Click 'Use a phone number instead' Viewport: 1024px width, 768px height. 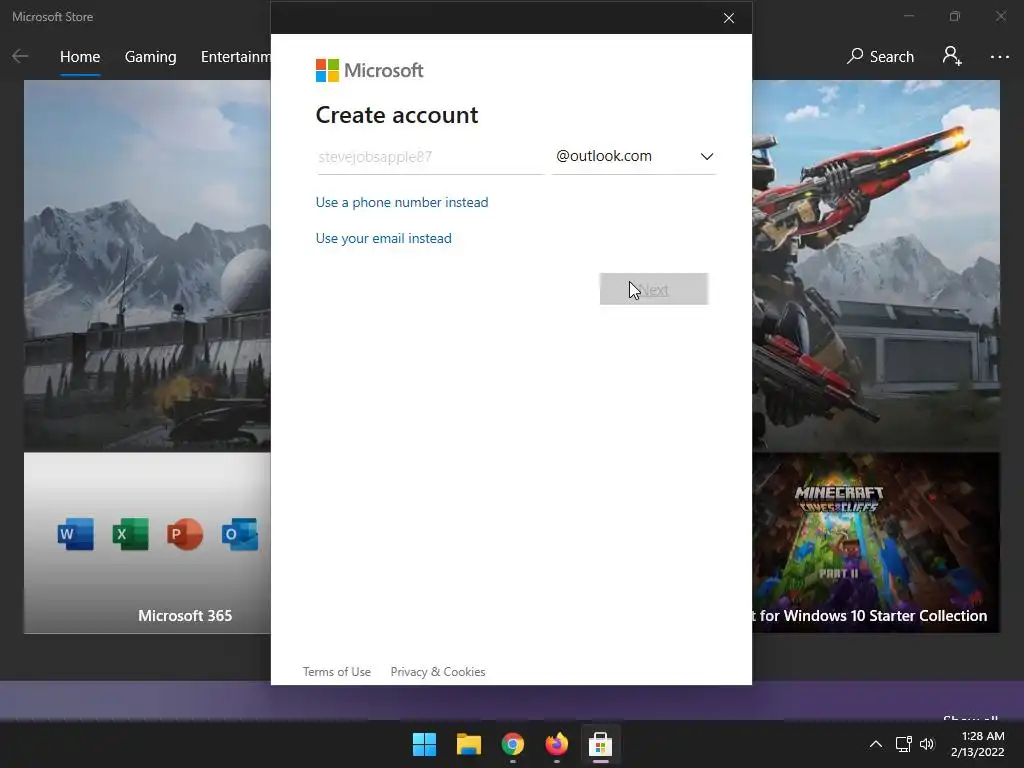tap(402, 202)
